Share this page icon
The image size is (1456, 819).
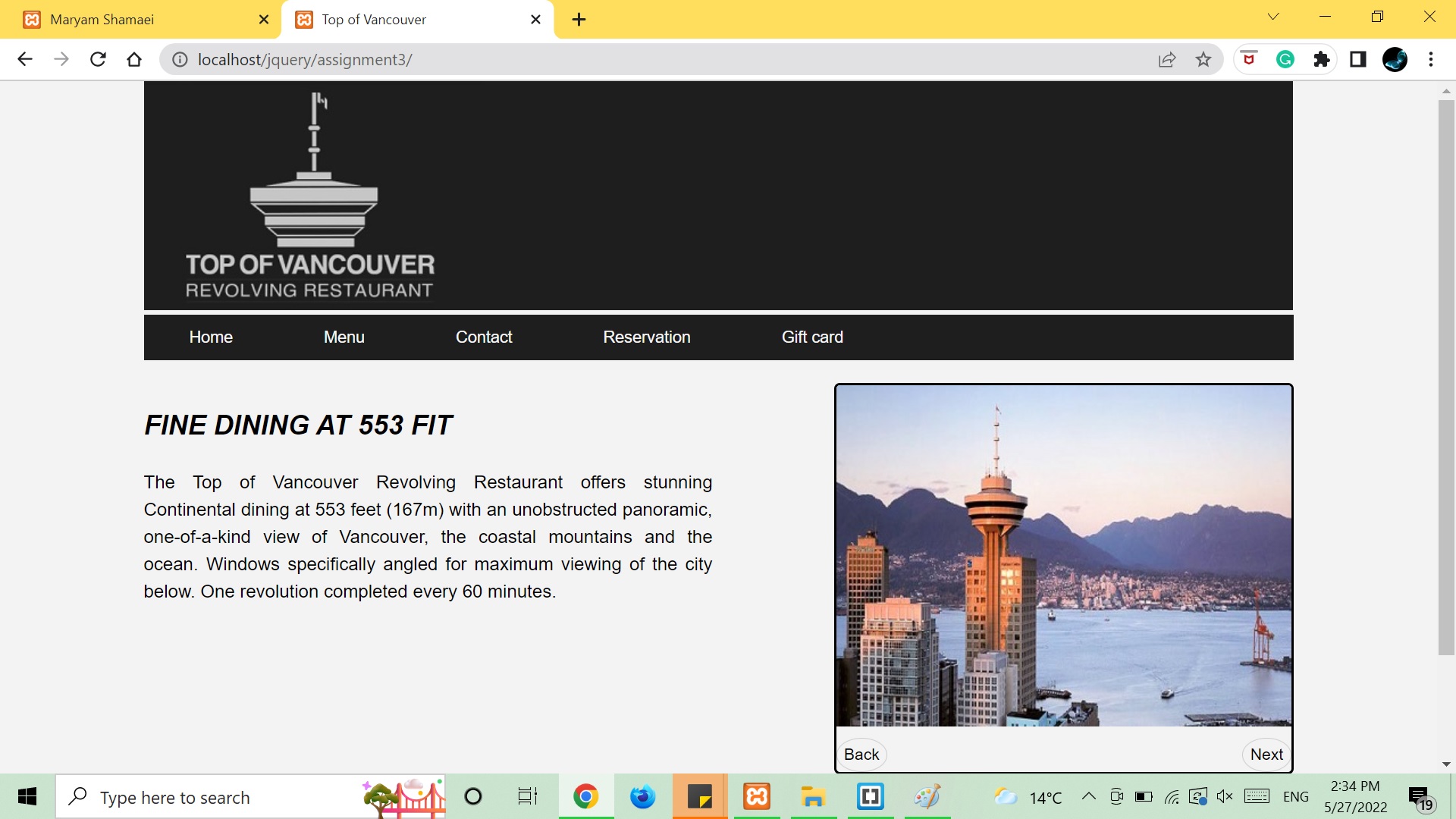[x=1167, y=59]
